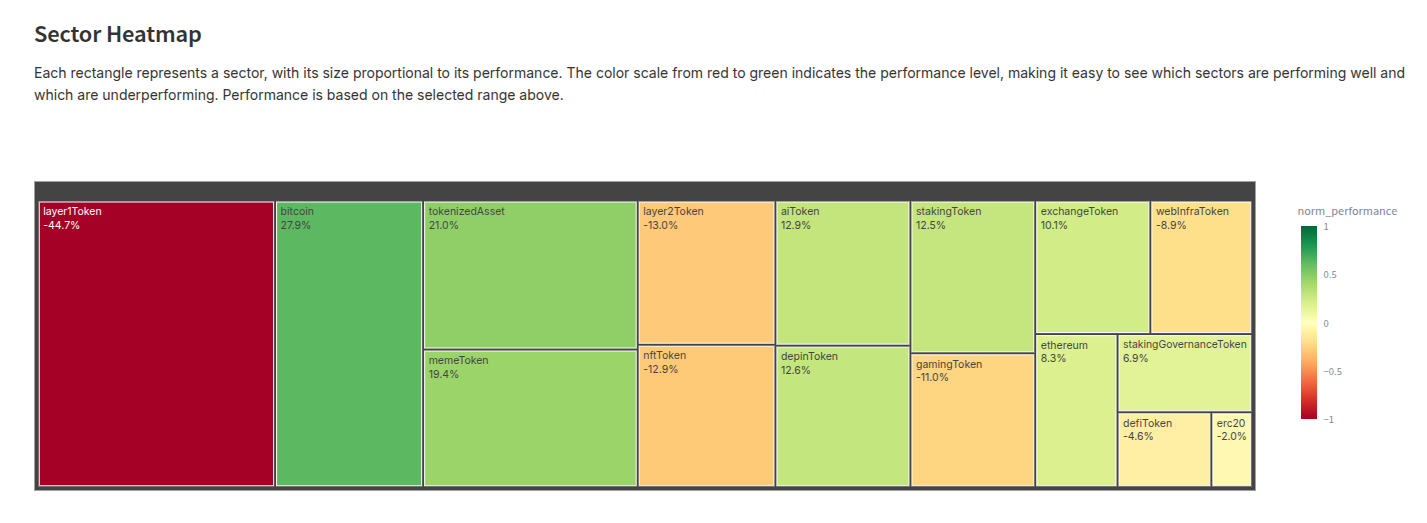Viewport: 1427px width, 523px height.
Task: Select the layer2Token tile
Action: tap(706, 272)
